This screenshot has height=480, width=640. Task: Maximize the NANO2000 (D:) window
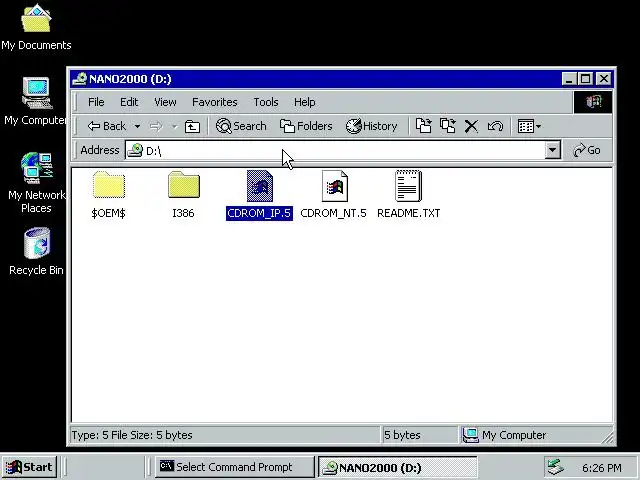tap(586, 79)
